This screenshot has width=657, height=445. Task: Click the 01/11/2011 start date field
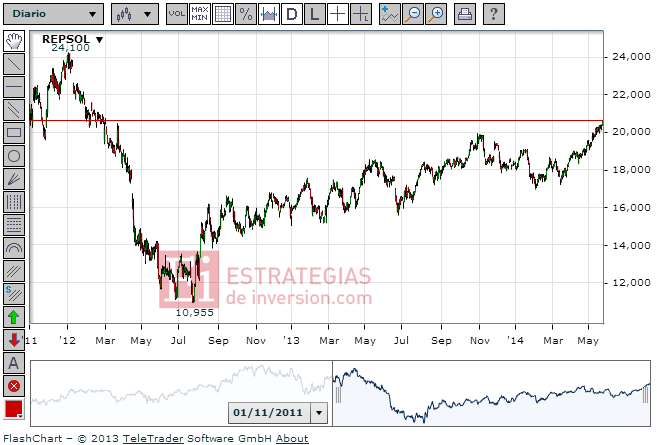[269, 413]
